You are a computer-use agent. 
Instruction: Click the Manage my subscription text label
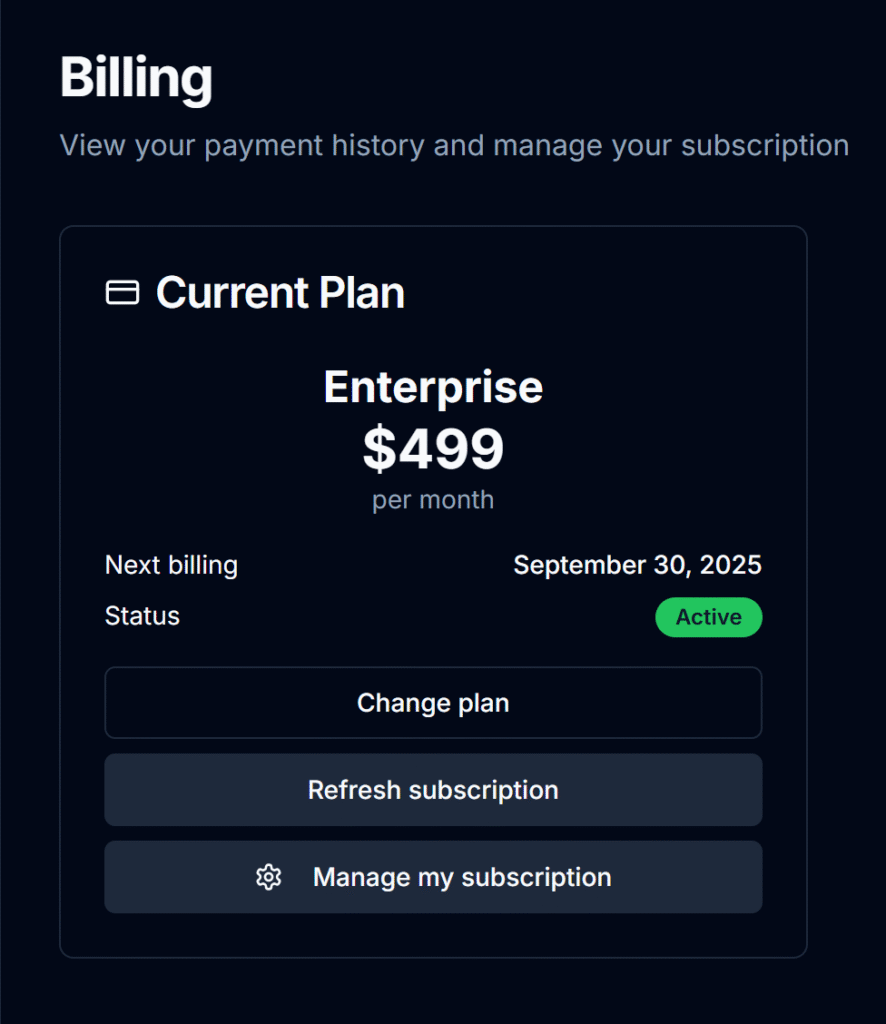point(462,878)
